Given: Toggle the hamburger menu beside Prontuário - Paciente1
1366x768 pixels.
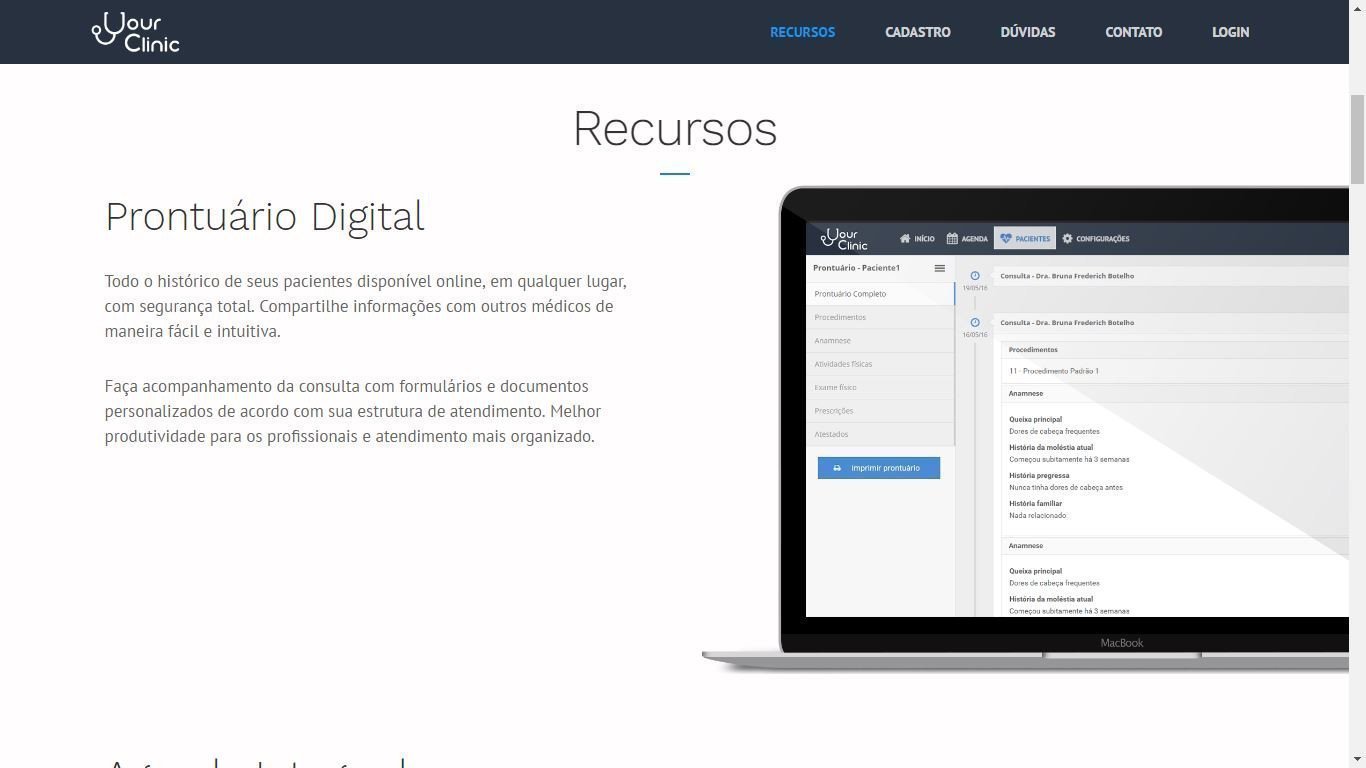Looking at the screenshot, I should point(939,268).
